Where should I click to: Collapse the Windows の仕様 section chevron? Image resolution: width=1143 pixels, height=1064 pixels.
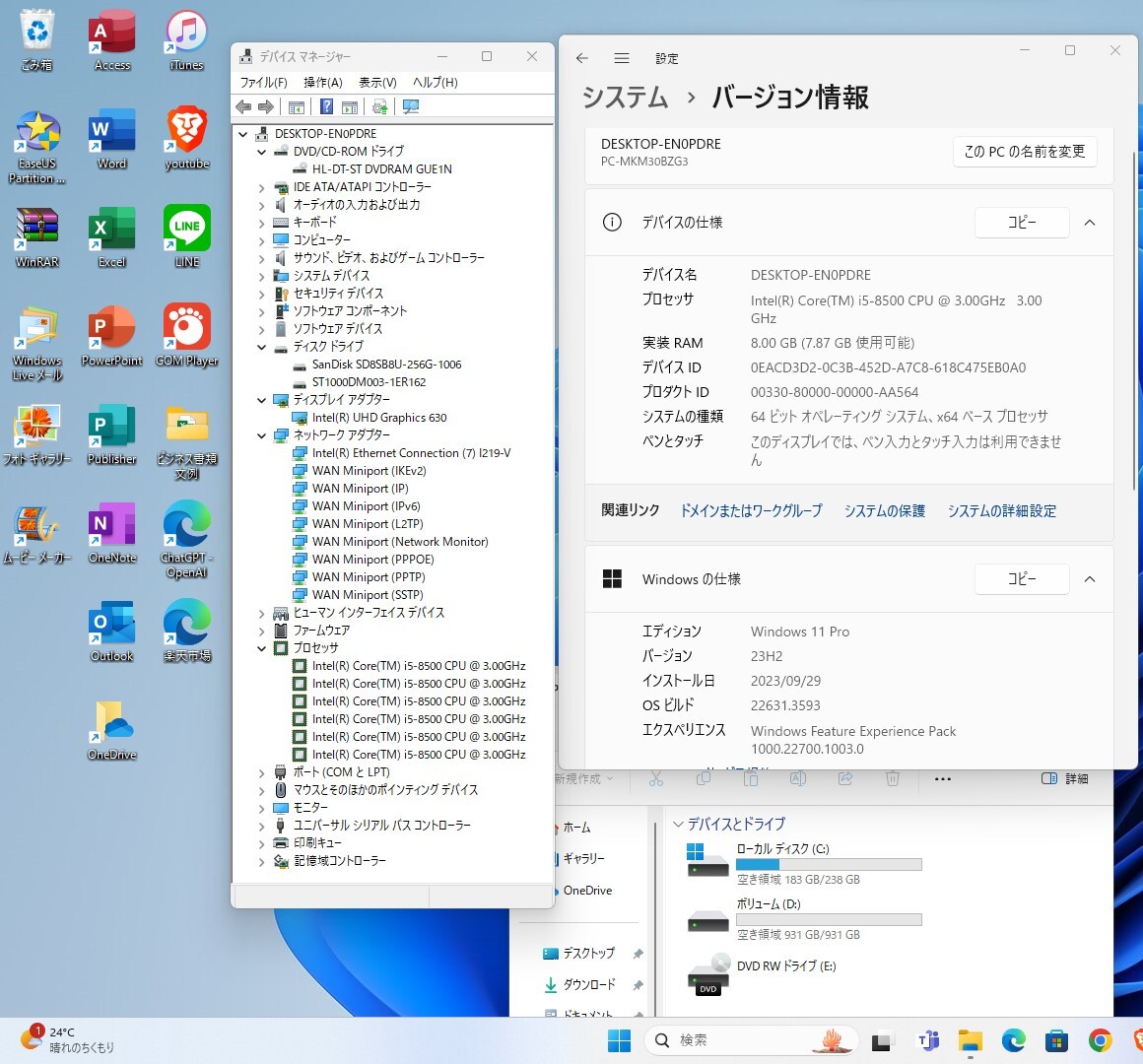tap(1090, 579)
